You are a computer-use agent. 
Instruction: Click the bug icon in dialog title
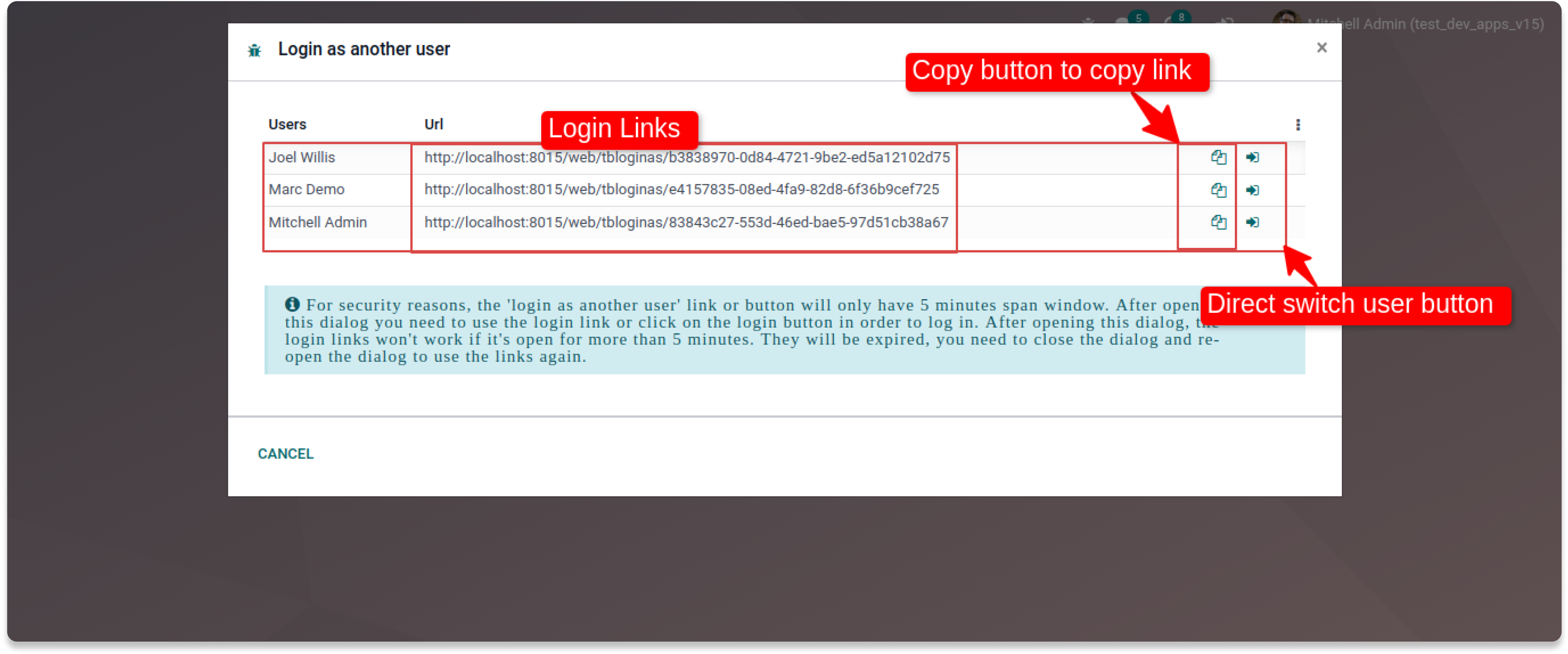click(x=254, y=50)
